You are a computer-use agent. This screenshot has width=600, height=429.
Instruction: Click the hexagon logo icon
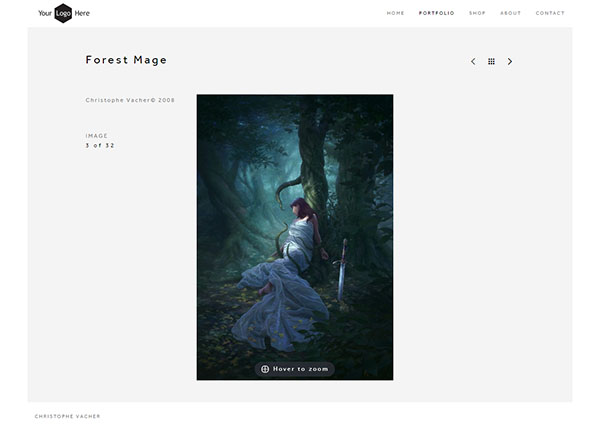[x=63, y=13]
